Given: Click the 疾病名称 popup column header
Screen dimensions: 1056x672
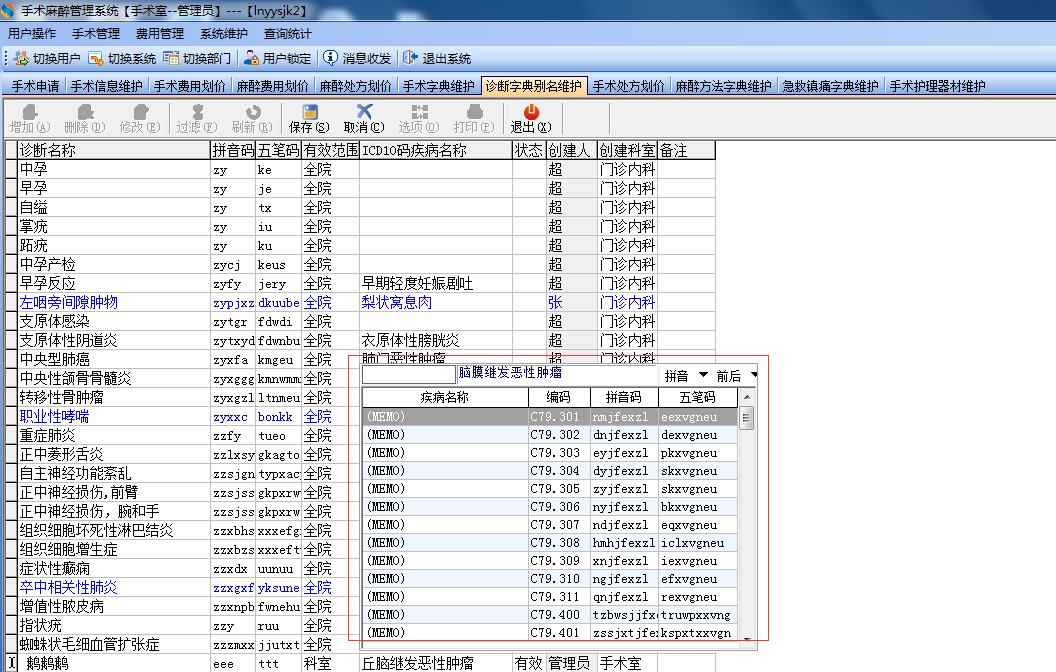Looking at the screenshot, I should [444, 397].
